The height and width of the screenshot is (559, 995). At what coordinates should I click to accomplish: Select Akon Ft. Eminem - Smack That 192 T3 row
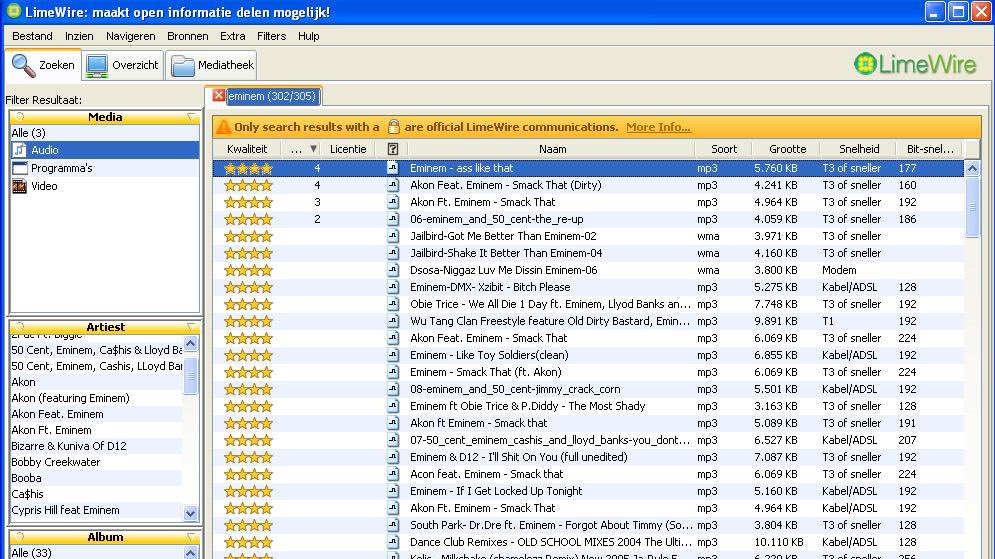point(588,202)
